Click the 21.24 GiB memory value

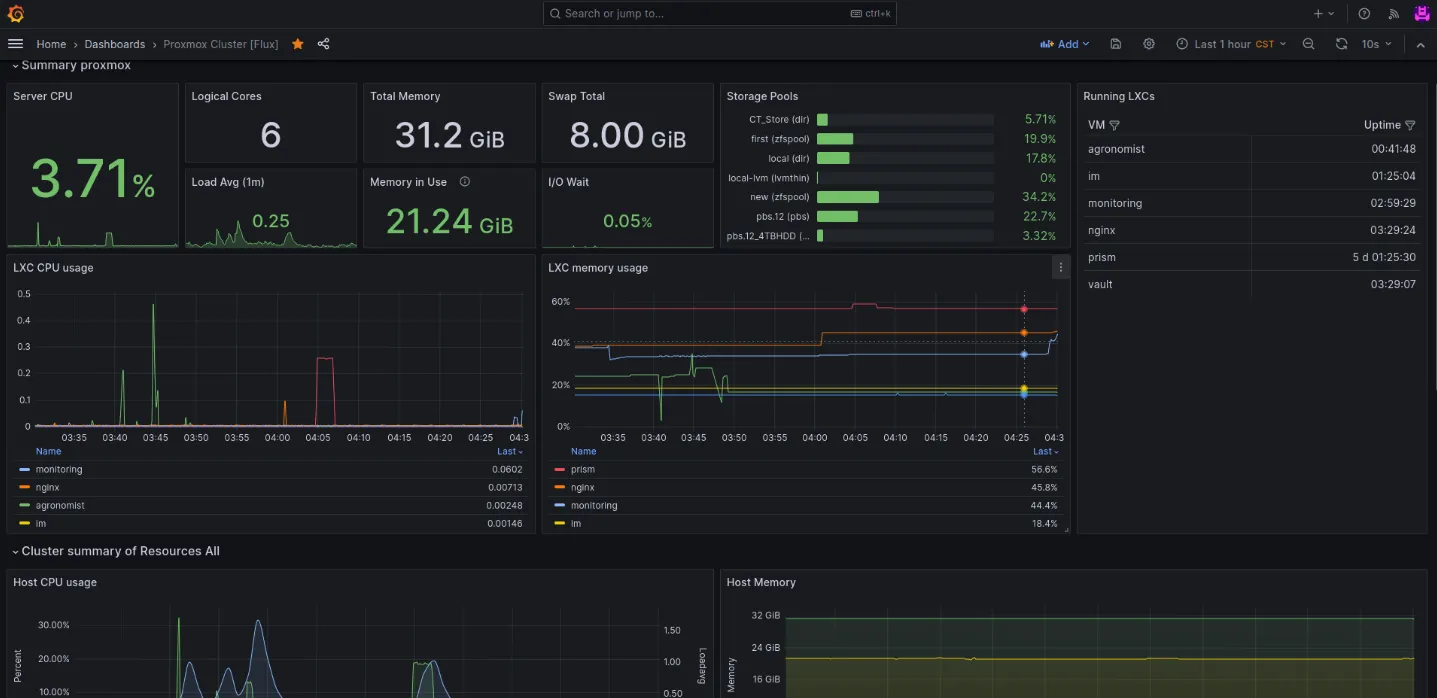coord(449,222)
